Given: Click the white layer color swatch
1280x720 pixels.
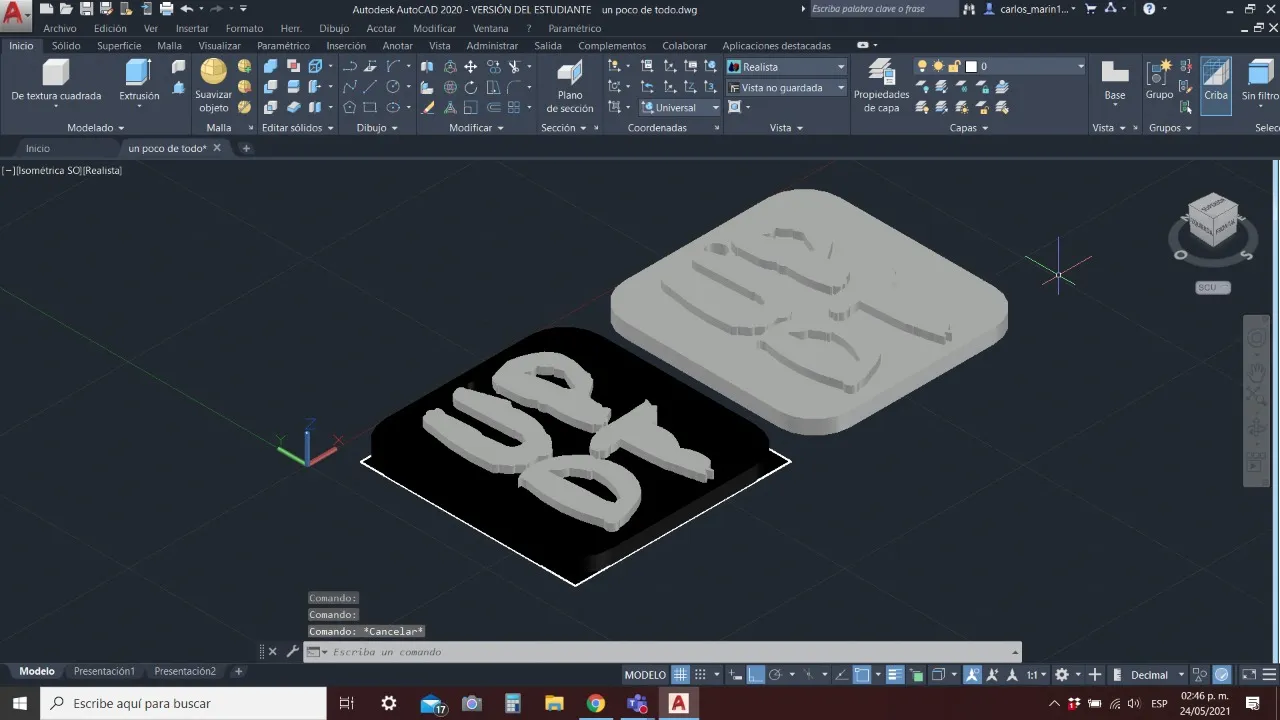Looking at the screenshot, I should coord(970,67).
